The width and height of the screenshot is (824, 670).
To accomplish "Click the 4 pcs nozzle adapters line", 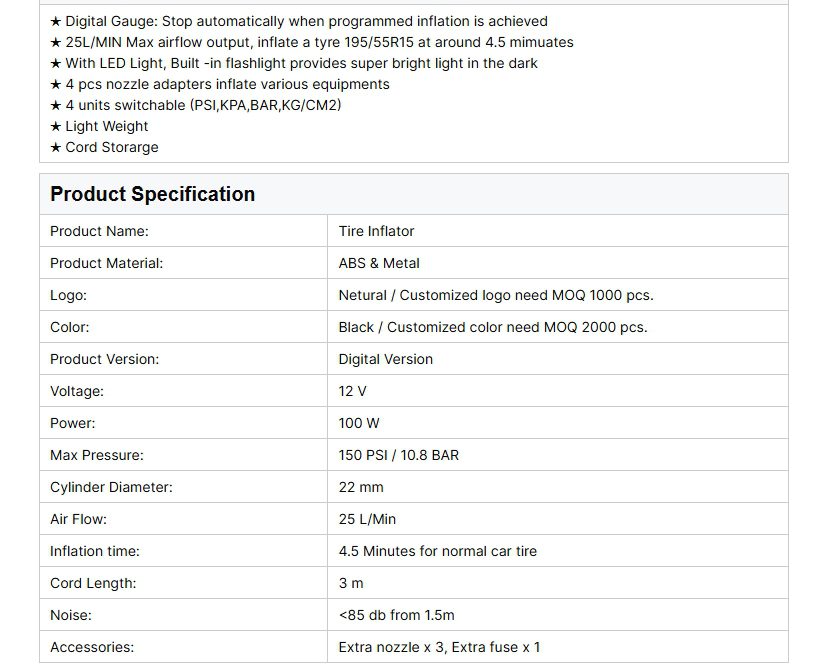I will click(219, 84).
